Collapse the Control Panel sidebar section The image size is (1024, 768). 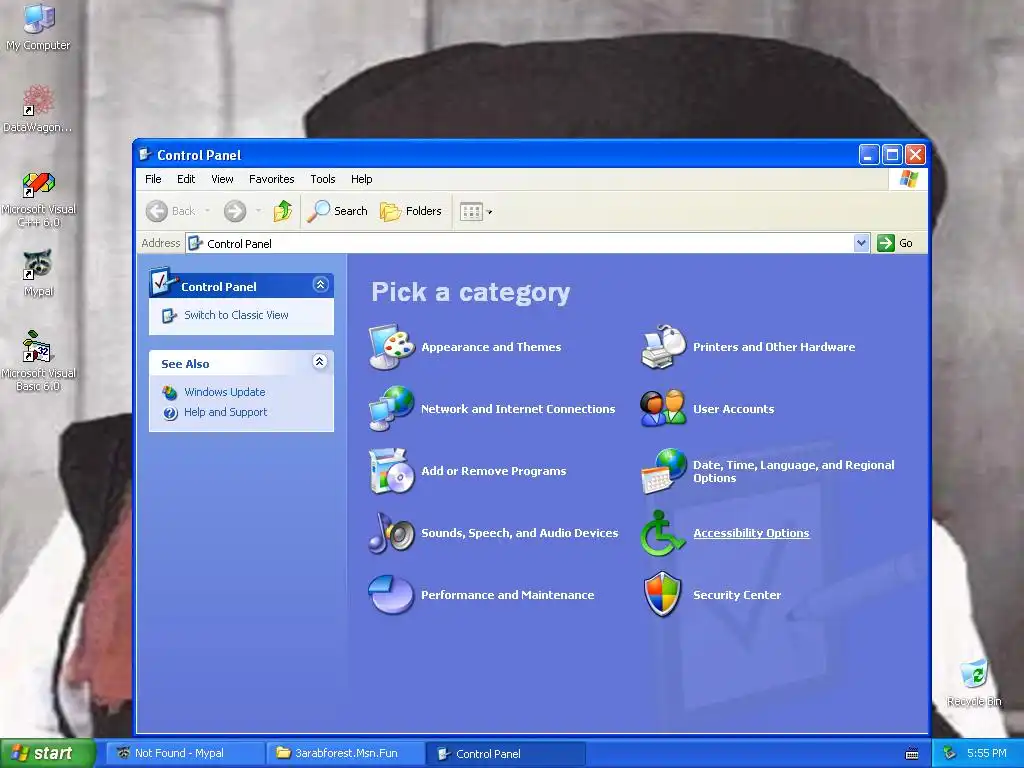click(x=320, y=285)
